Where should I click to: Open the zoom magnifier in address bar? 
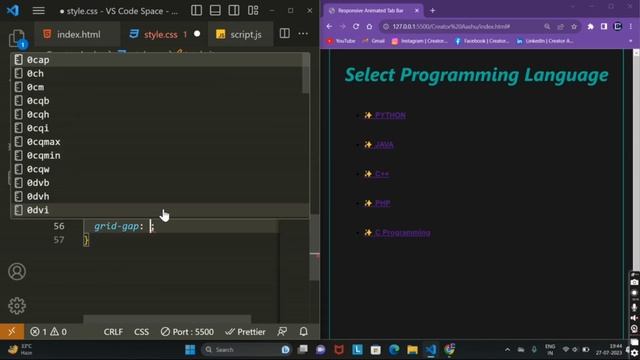pyautogui.click(x=547, y=27)
